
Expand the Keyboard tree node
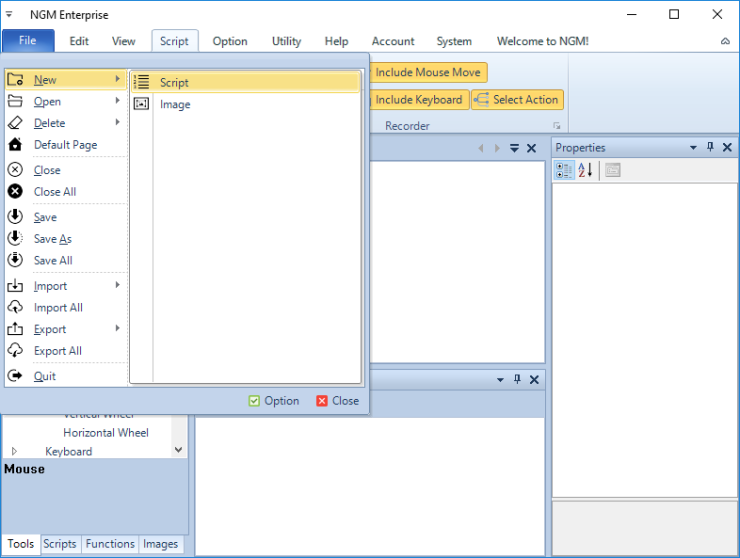(x=14, y=451)
